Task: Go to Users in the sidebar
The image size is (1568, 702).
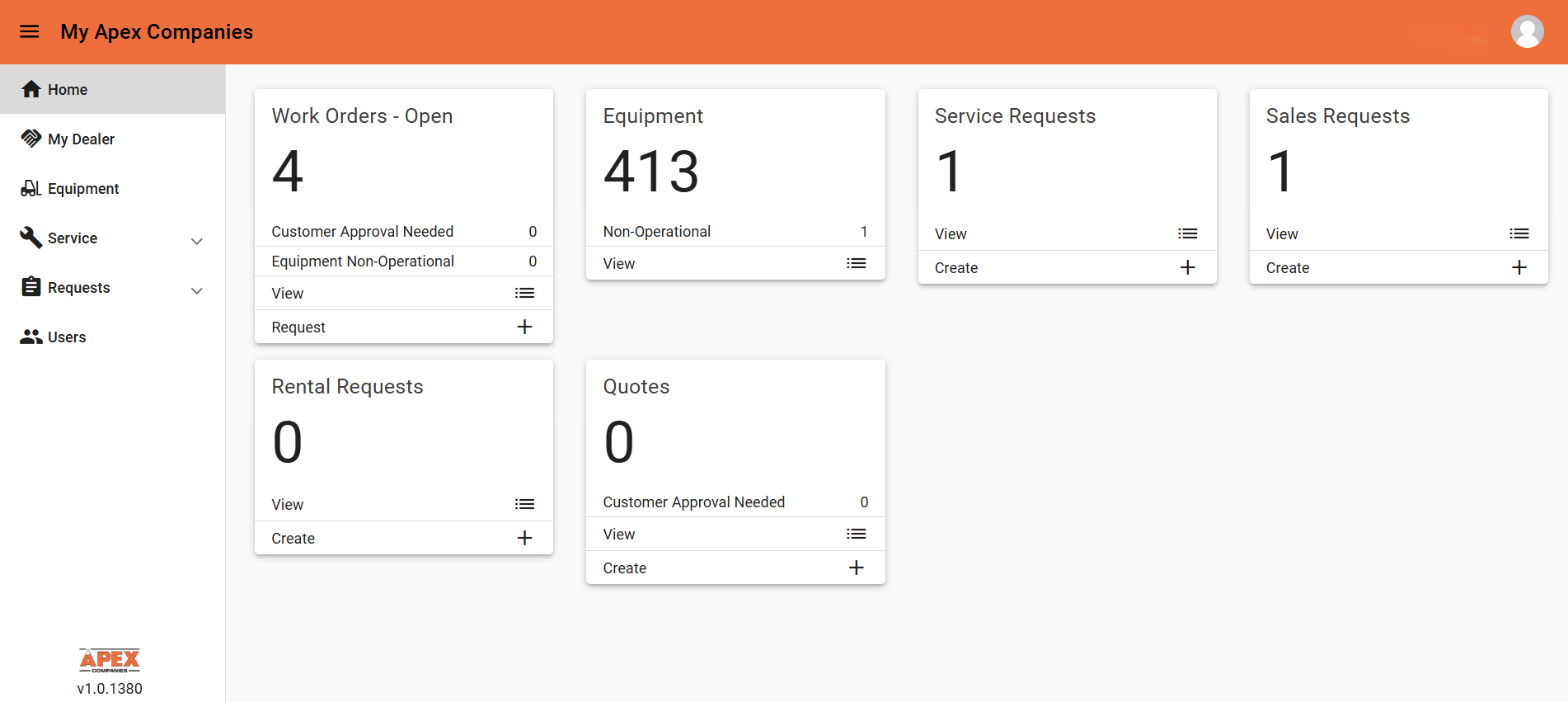Action: [x=113, y=337]
